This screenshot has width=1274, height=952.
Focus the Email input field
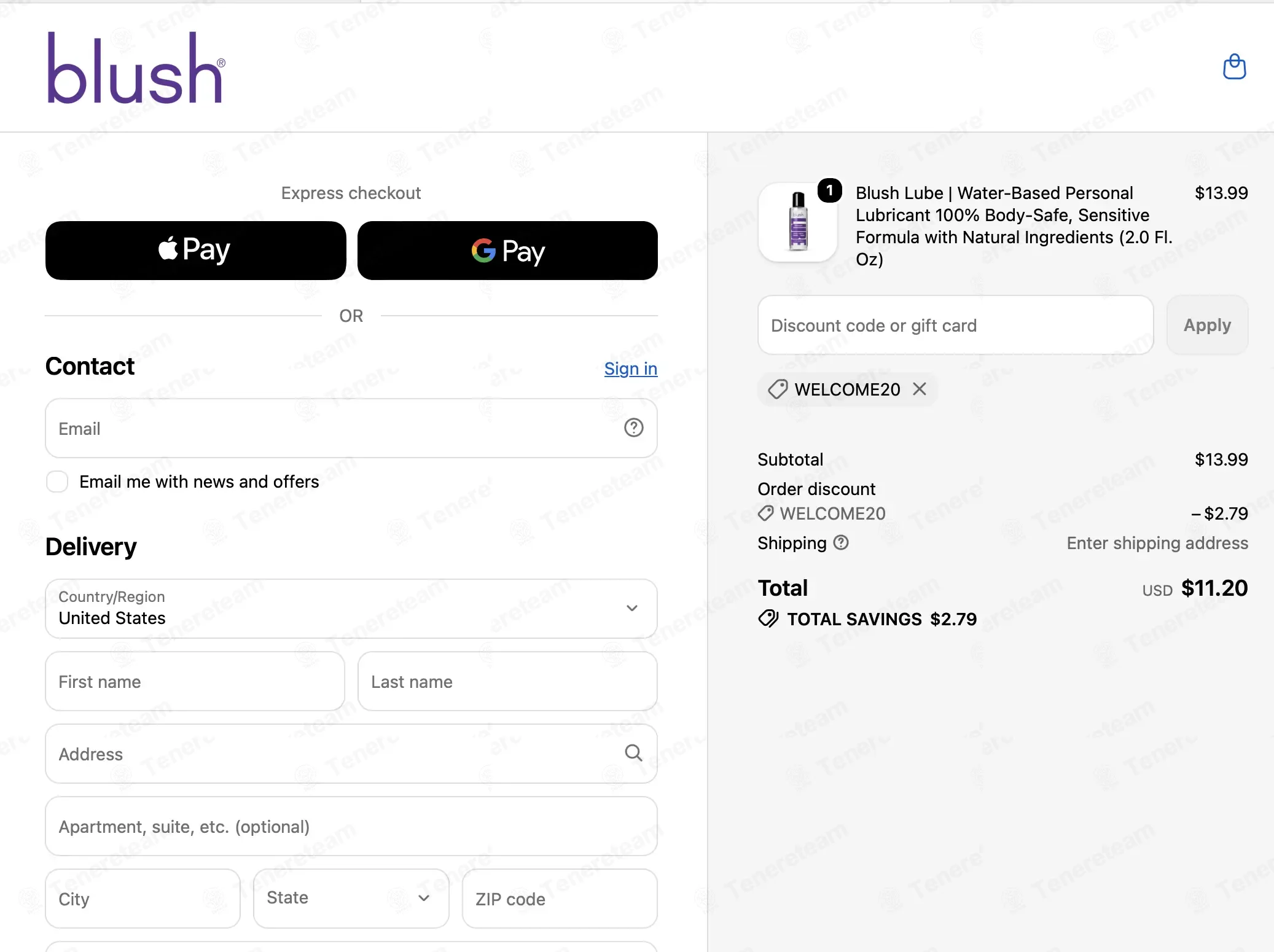pyautogui.click(x=351, y=428)
